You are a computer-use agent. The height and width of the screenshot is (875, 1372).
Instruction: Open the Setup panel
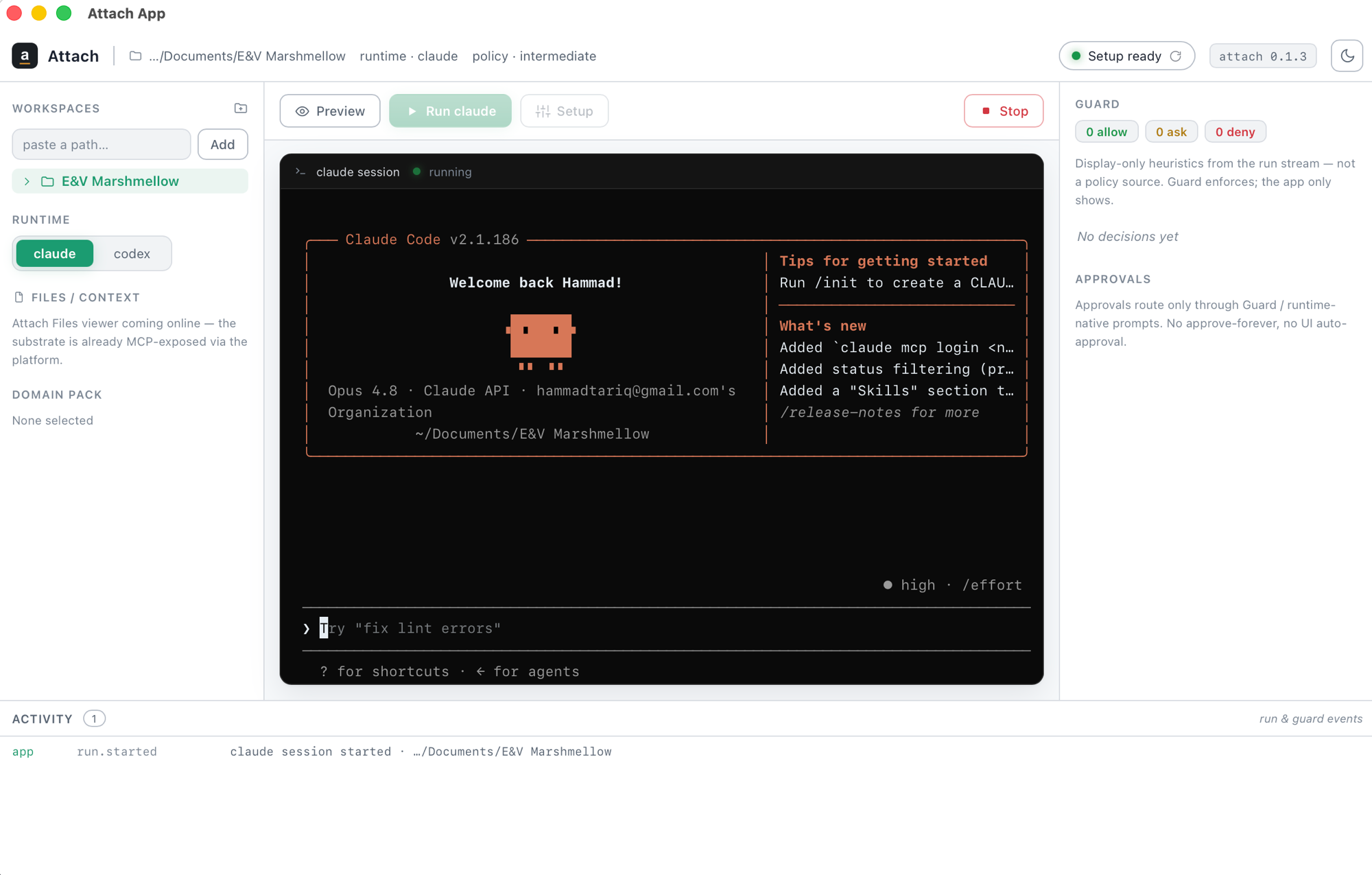pos(564,111)
